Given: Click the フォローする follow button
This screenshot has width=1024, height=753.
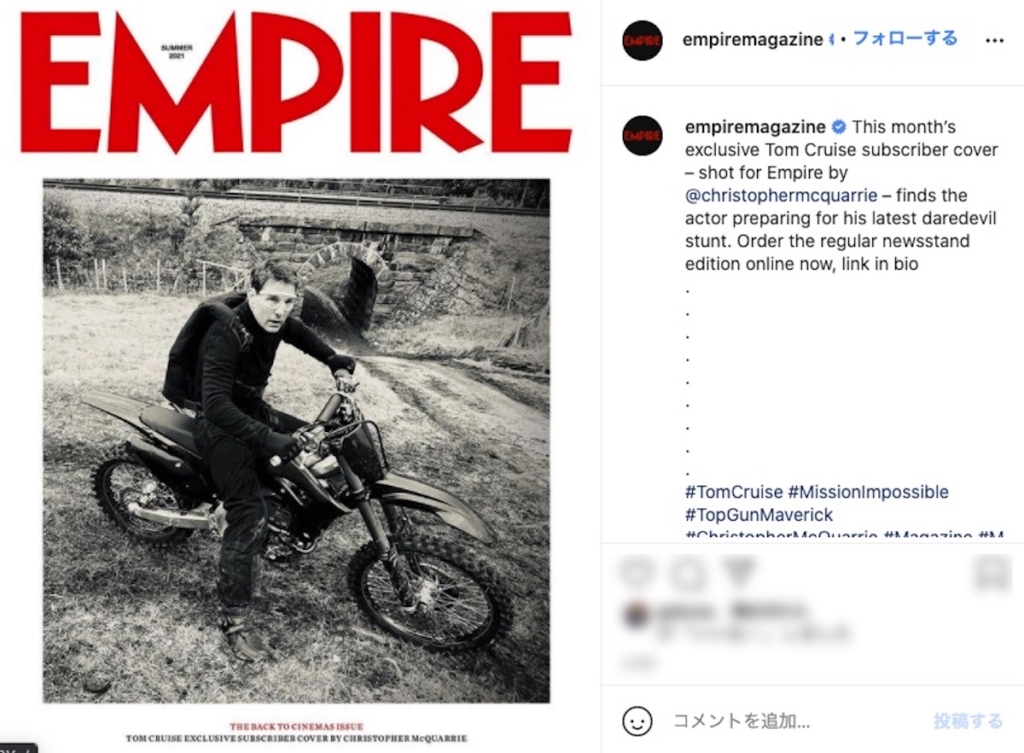Looking at the screenshot, I should tap(905, 39).
